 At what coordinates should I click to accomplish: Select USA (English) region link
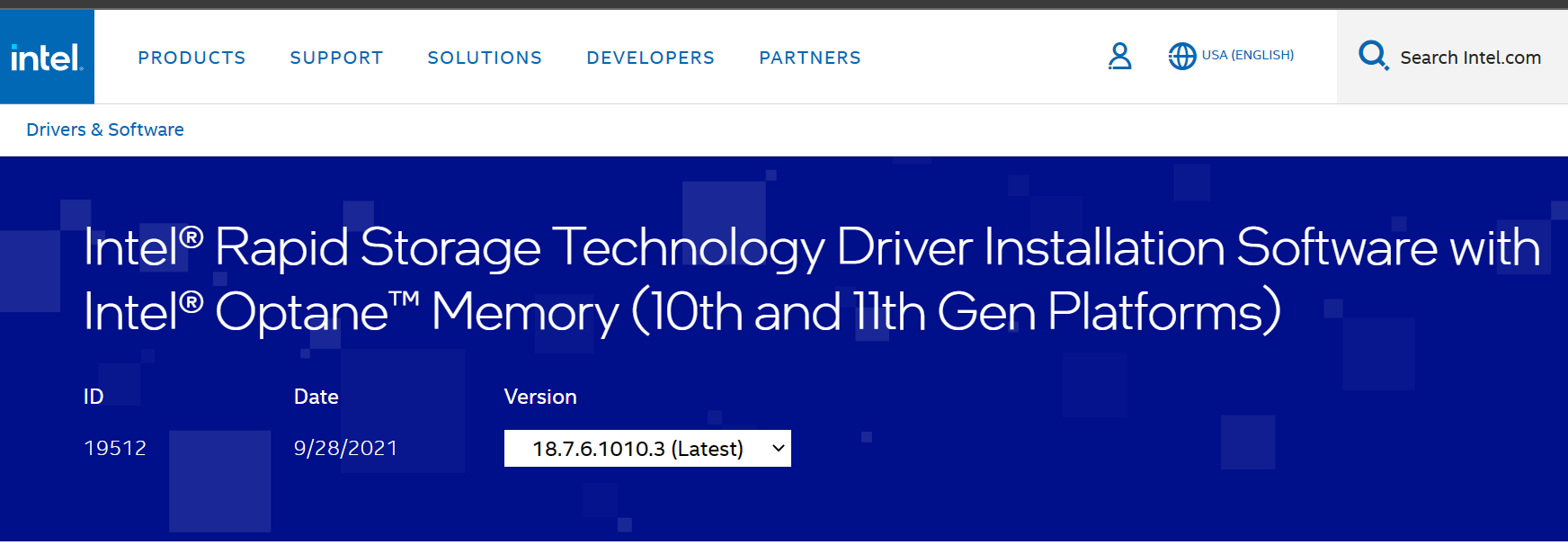tap(1248, 55)
